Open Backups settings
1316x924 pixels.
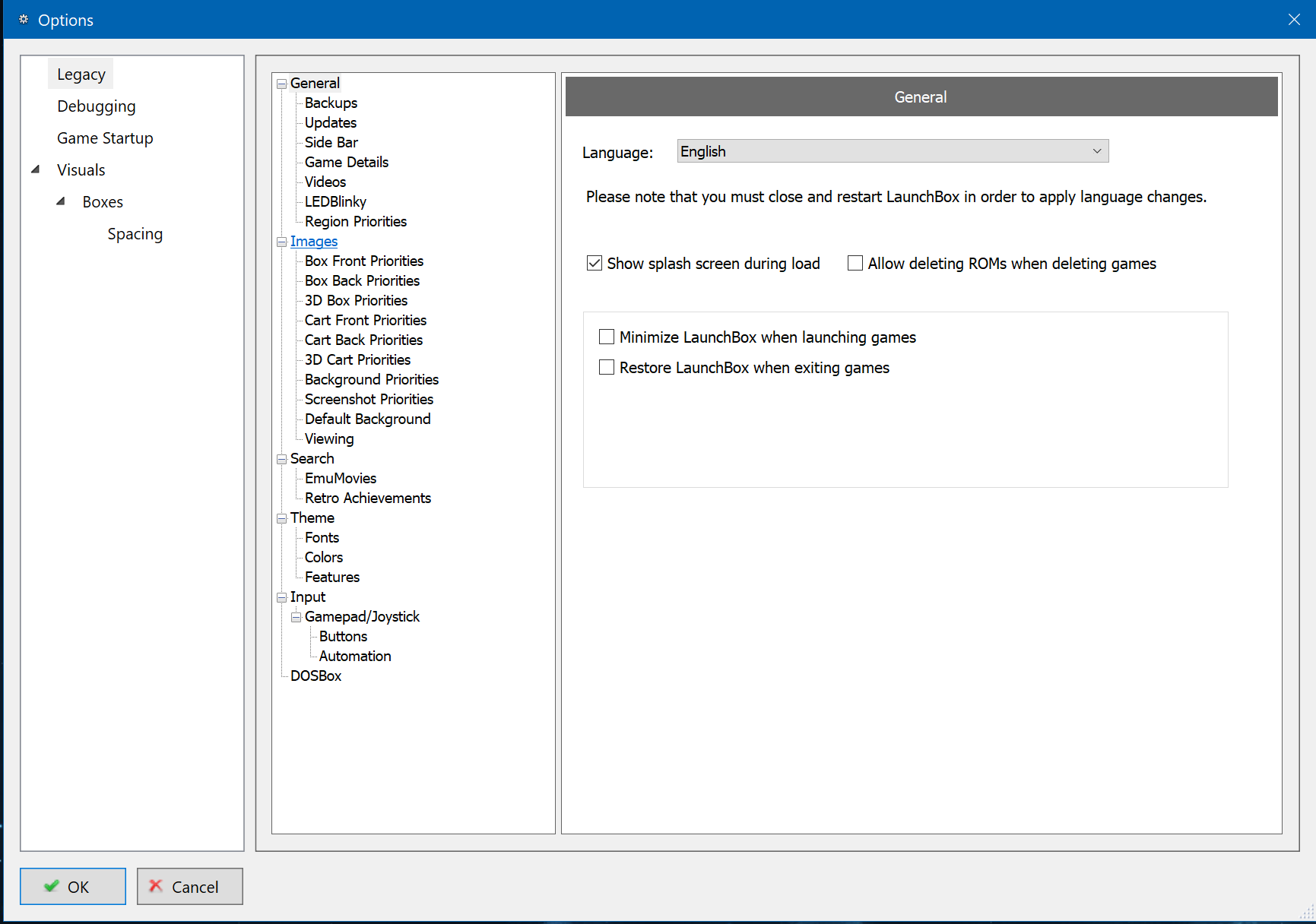[x=331, y=103]
